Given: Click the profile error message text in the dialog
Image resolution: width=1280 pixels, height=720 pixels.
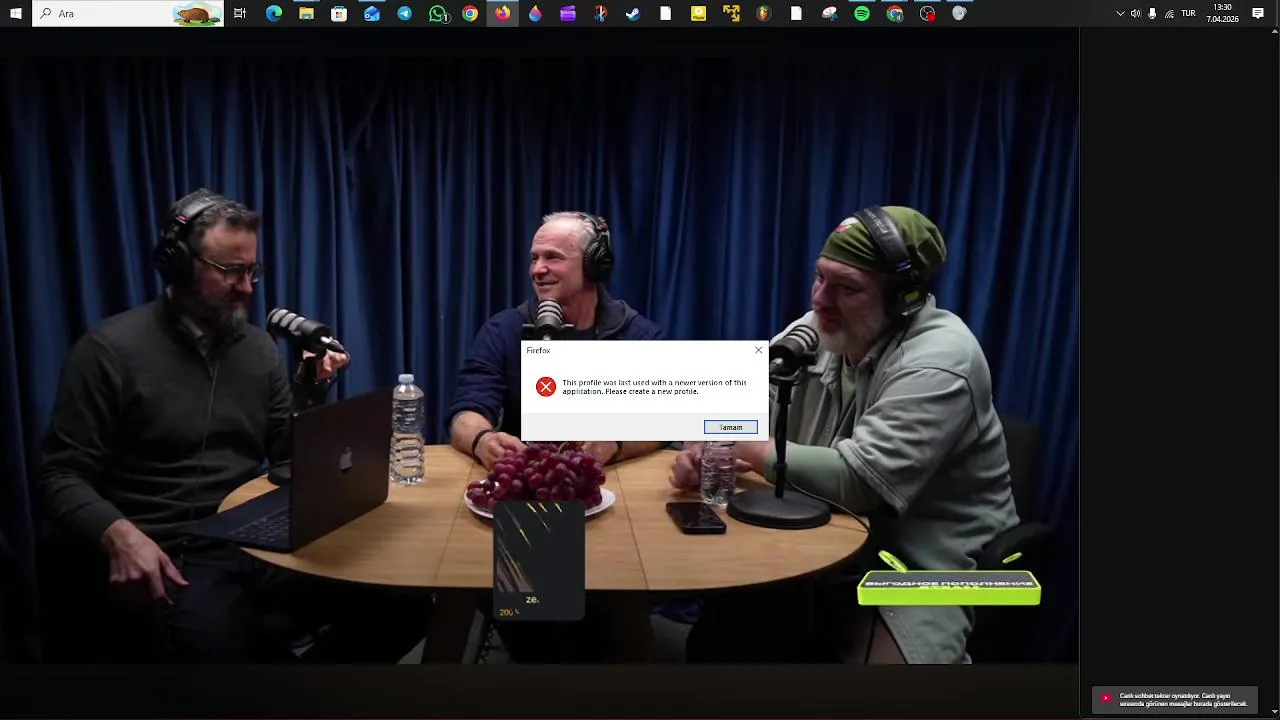Looking at the screenshot, I should 654,387.
